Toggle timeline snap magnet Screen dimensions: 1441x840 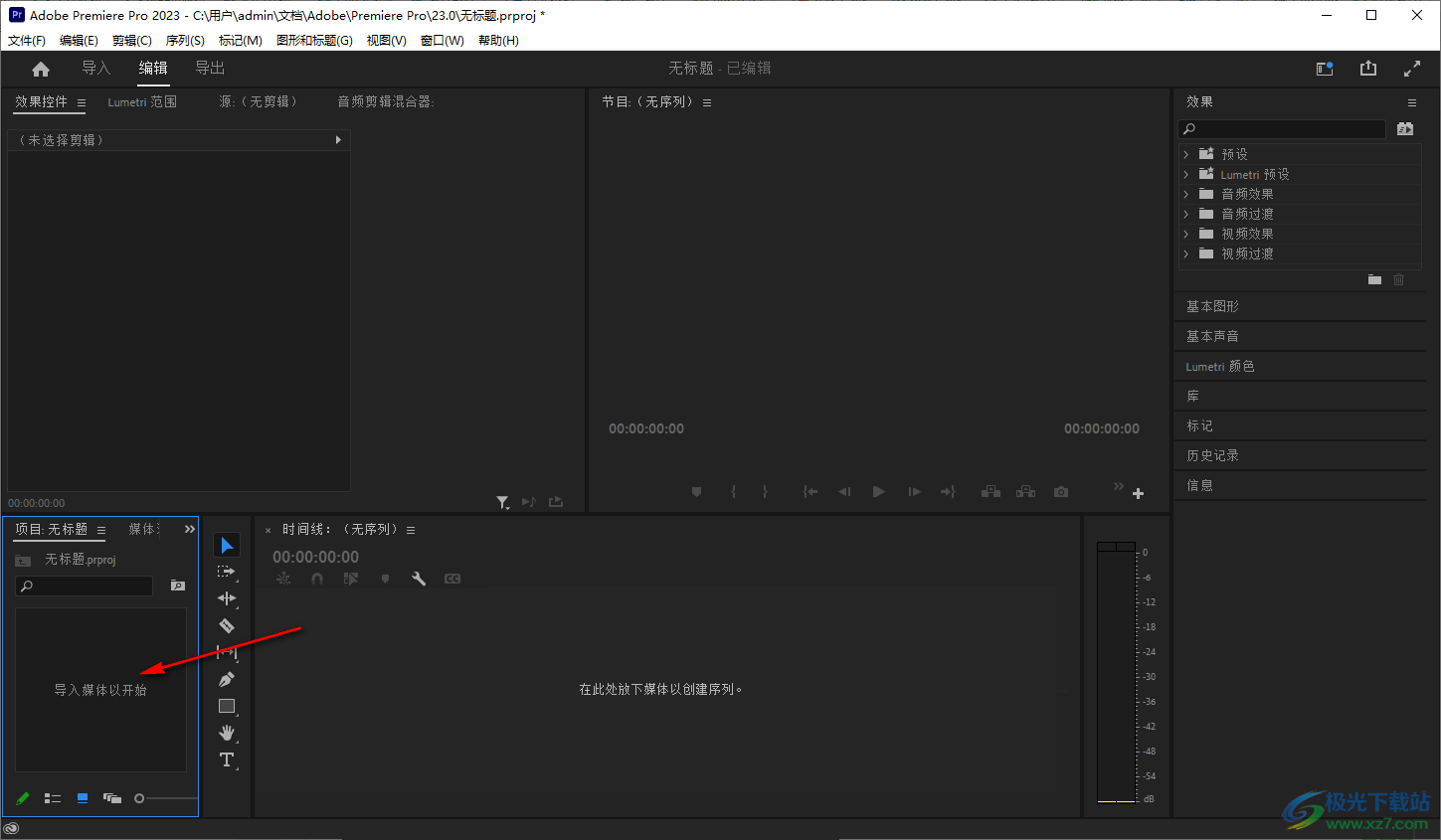317,579
